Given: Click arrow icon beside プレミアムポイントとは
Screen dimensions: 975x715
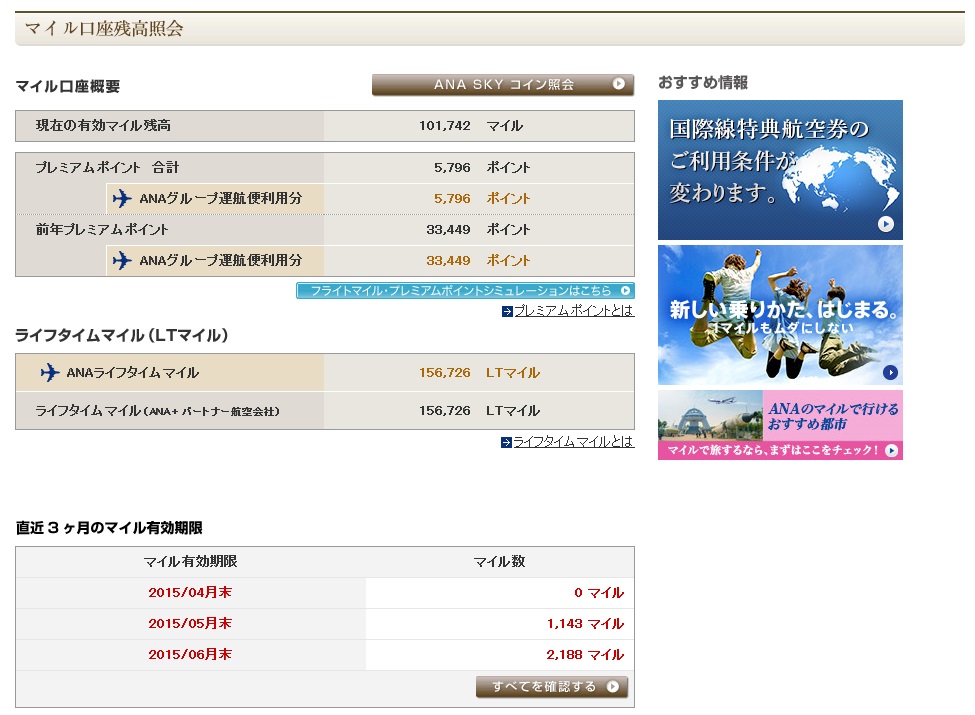Looking at the screenshot, I should (507, 311).
